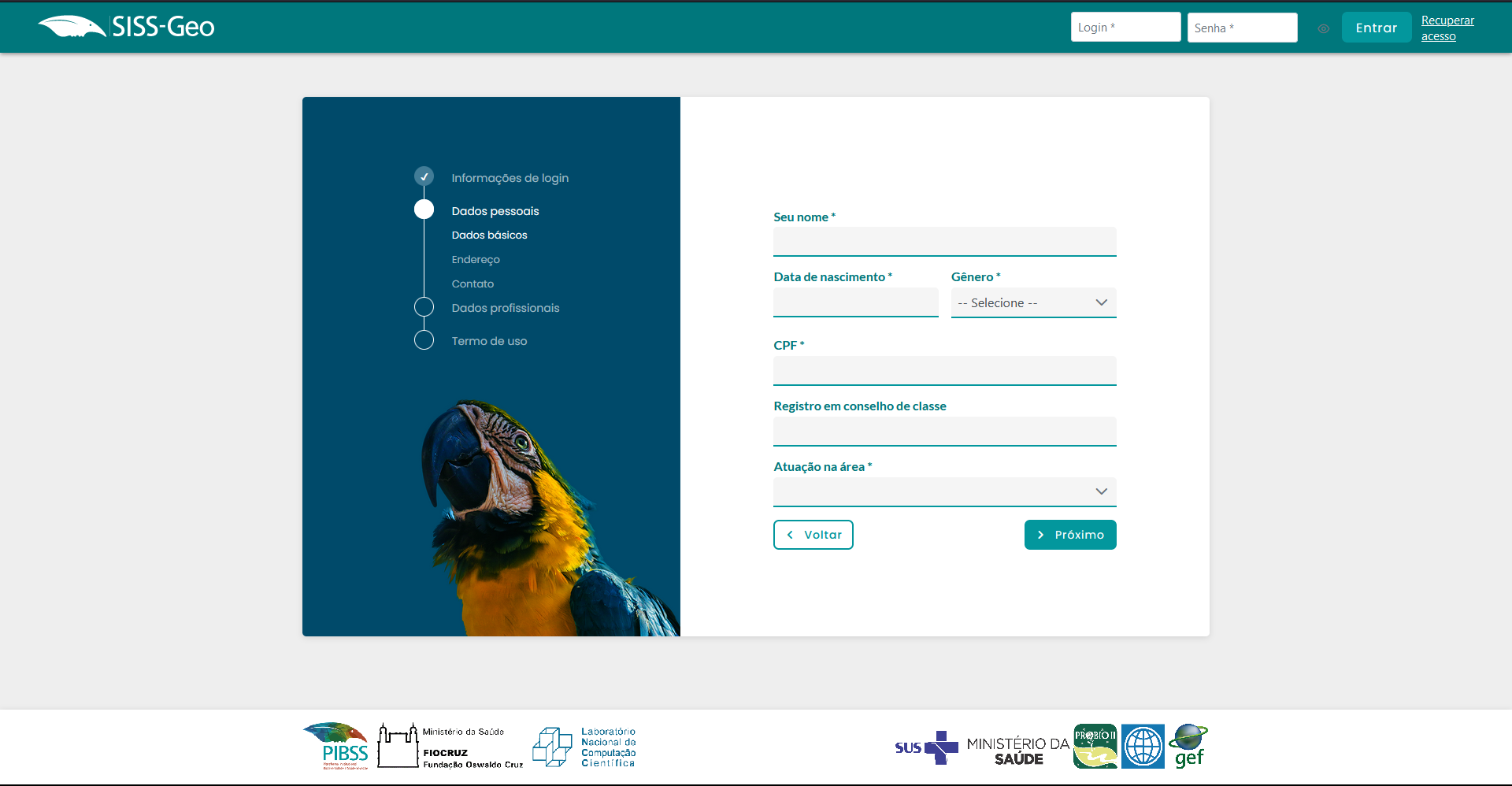This screenshot has height=786, width=1512.
Task: Click the GEF logo in footer
Action: coord(1188,746)
